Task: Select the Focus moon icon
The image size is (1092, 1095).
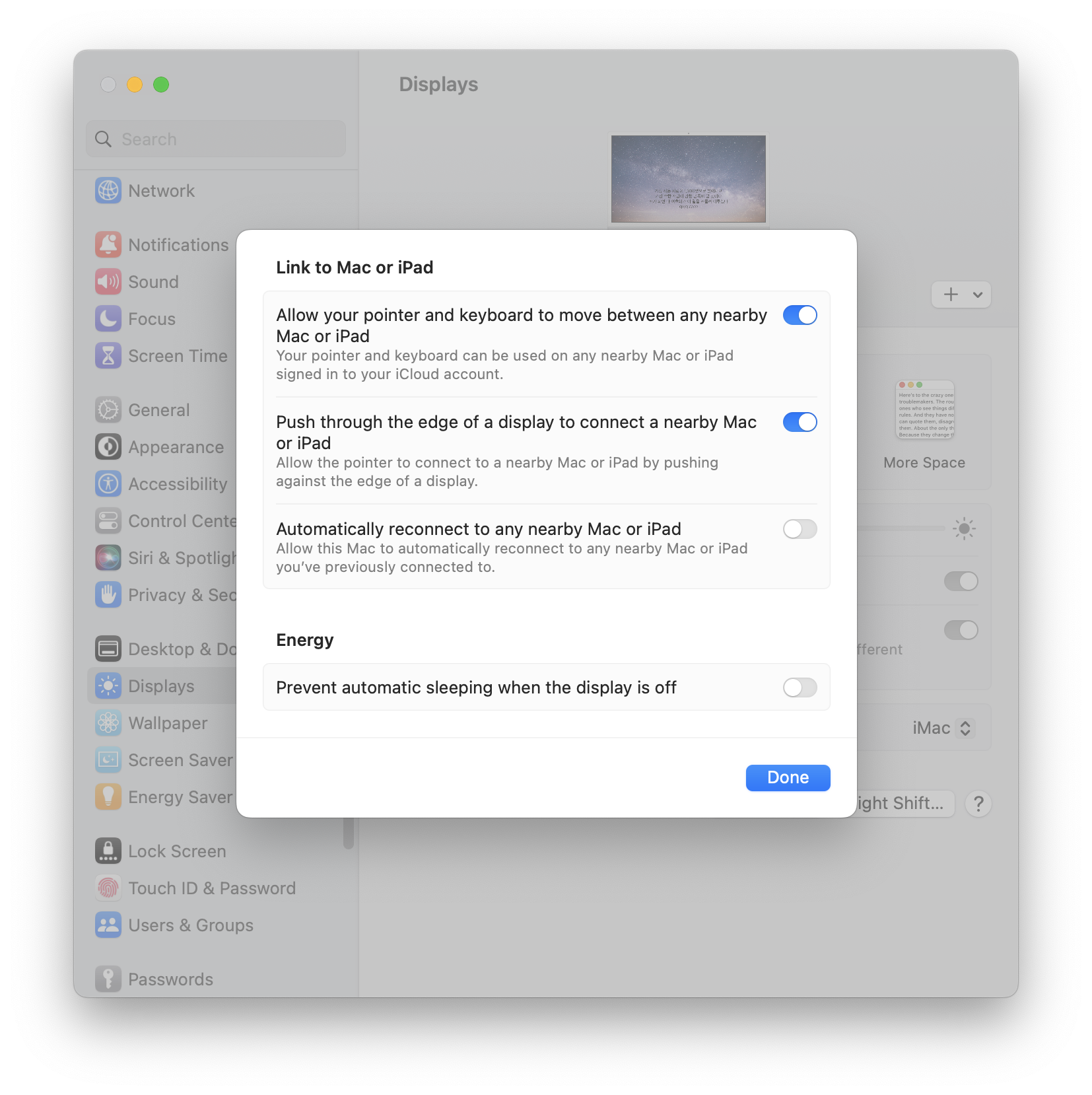Action: (x=108, y=319)
